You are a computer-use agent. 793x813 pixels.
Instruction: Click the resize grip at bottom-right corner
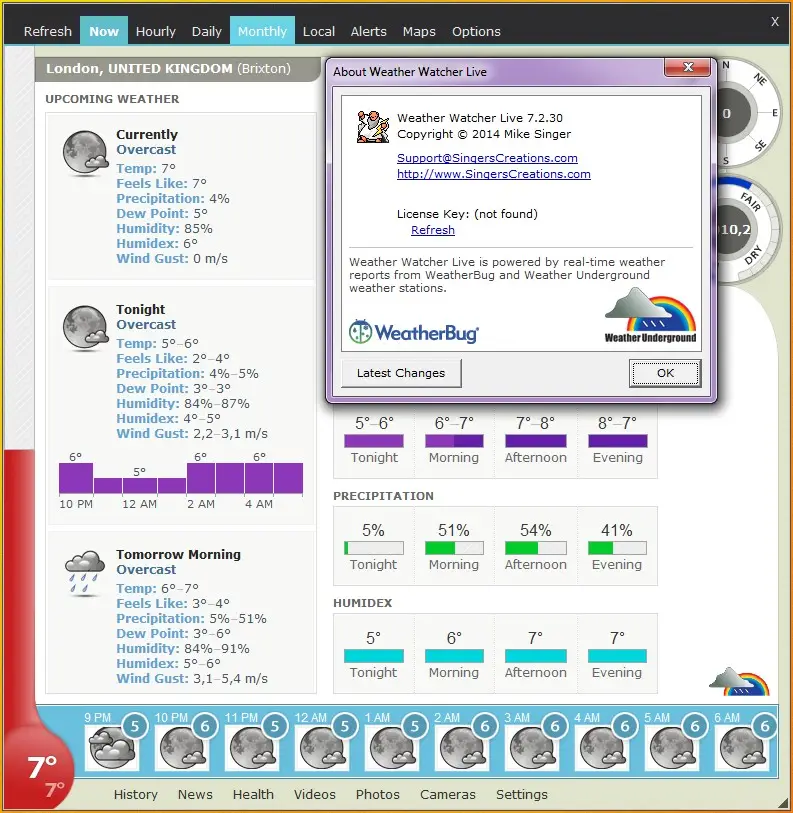(784, 804)
